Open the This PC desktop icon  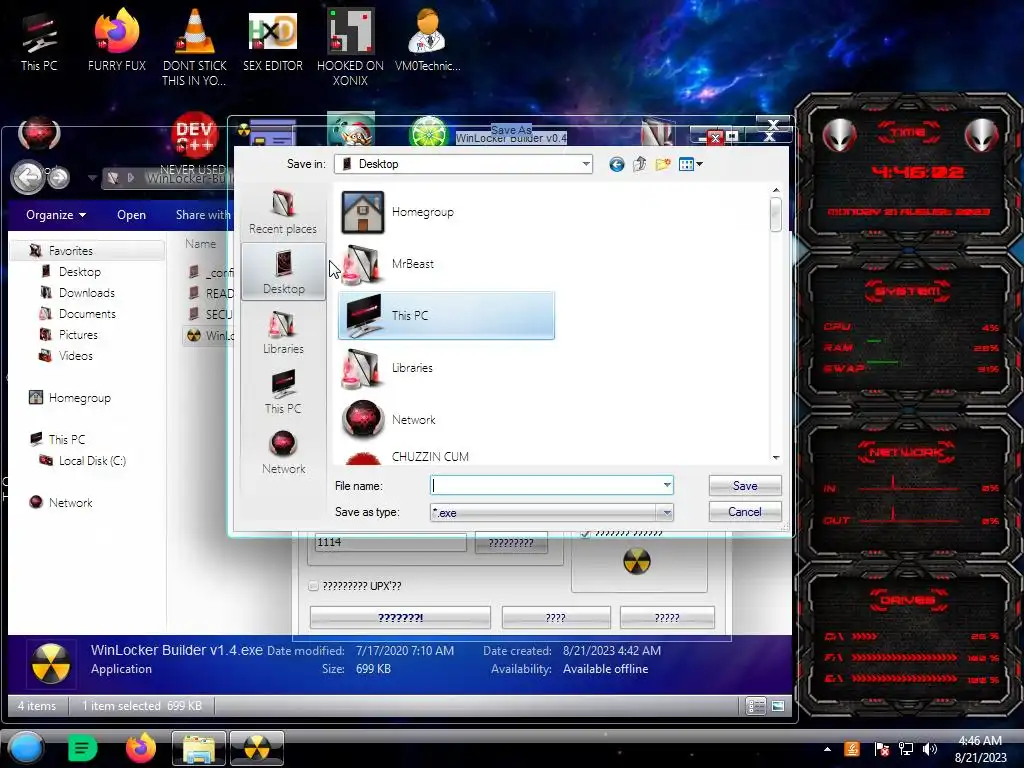(x=39, y=40)
